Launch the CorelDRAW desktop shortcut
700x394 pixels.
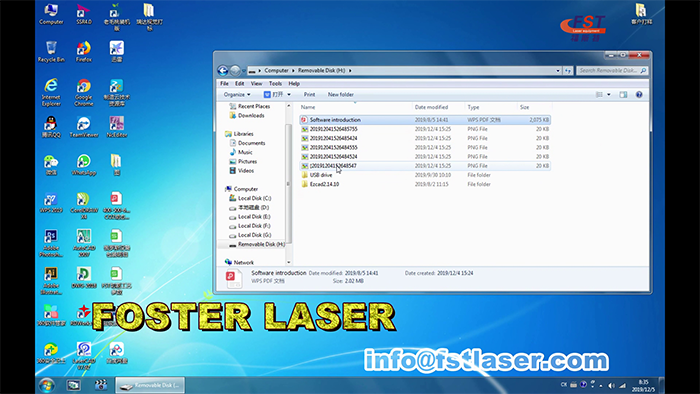click(x=83, y=205)
